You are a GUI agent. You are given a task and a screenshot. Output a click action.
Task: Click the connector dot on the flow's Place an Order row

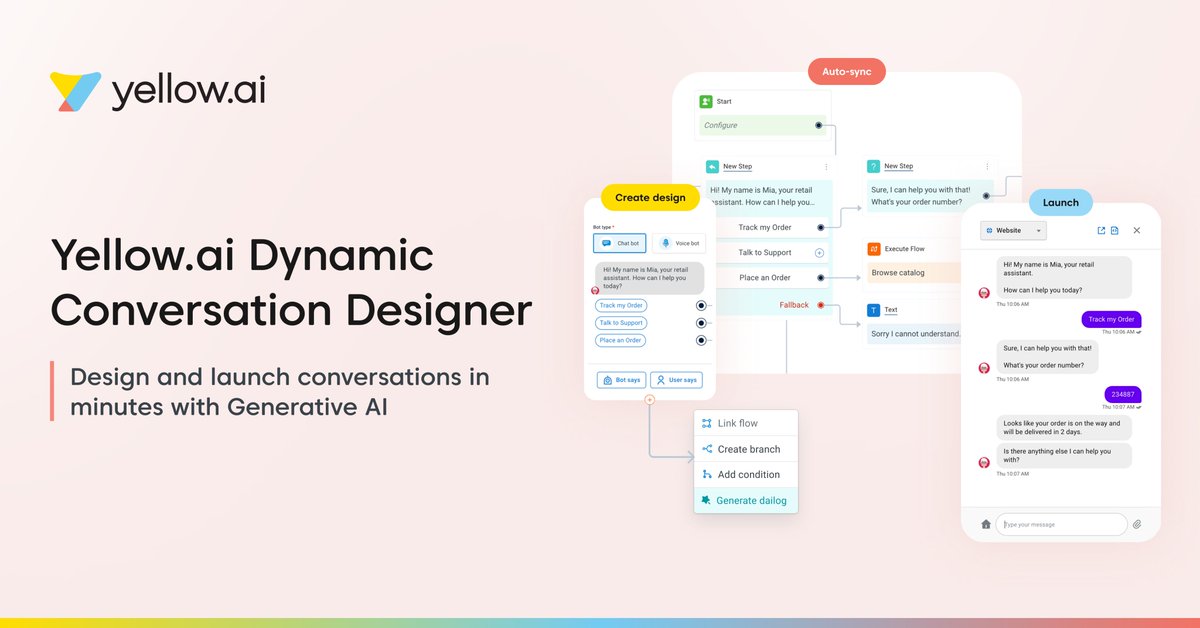[x=820, y=278]
